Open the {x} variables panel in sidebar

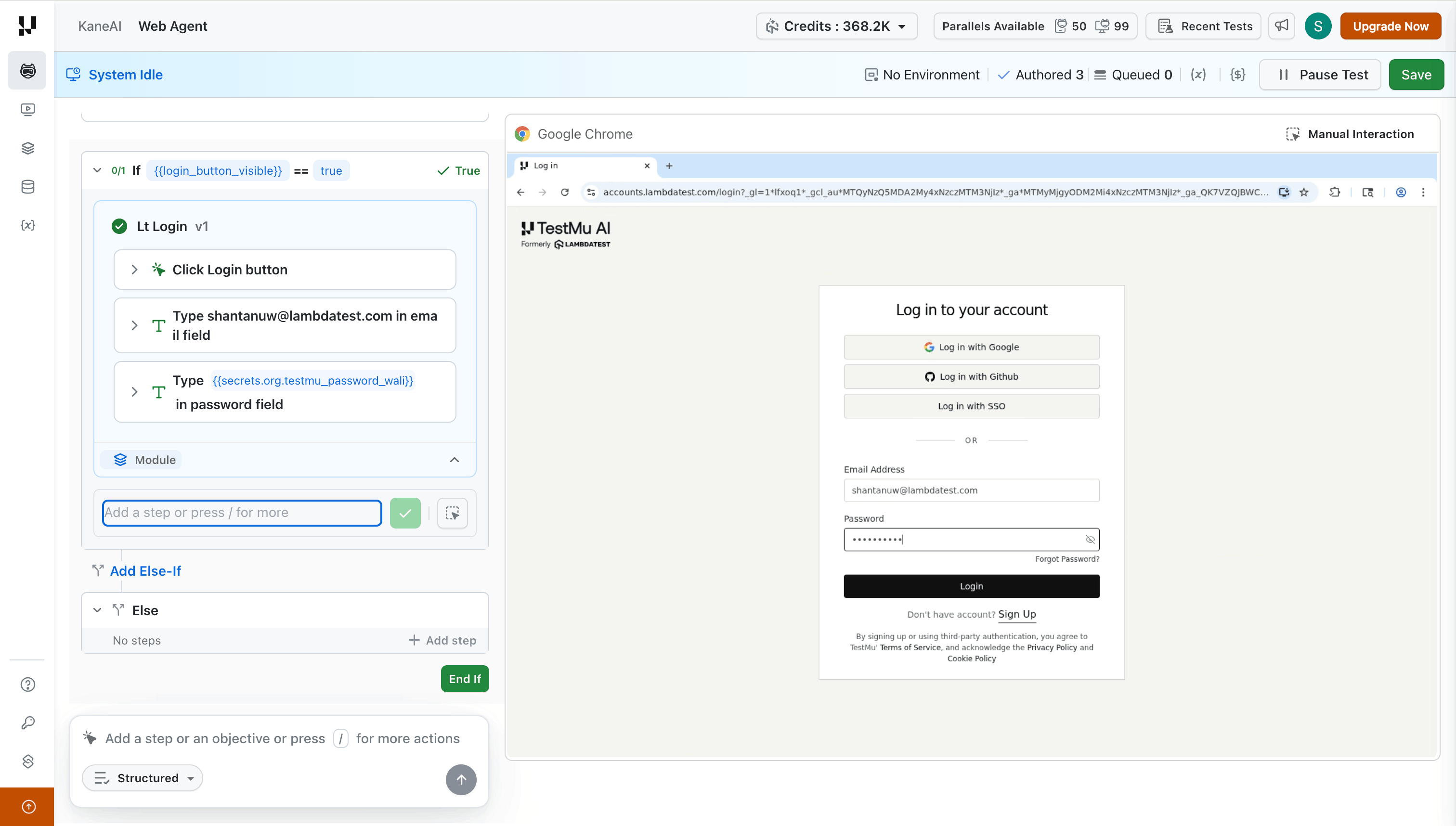click(x=27, y=225)
